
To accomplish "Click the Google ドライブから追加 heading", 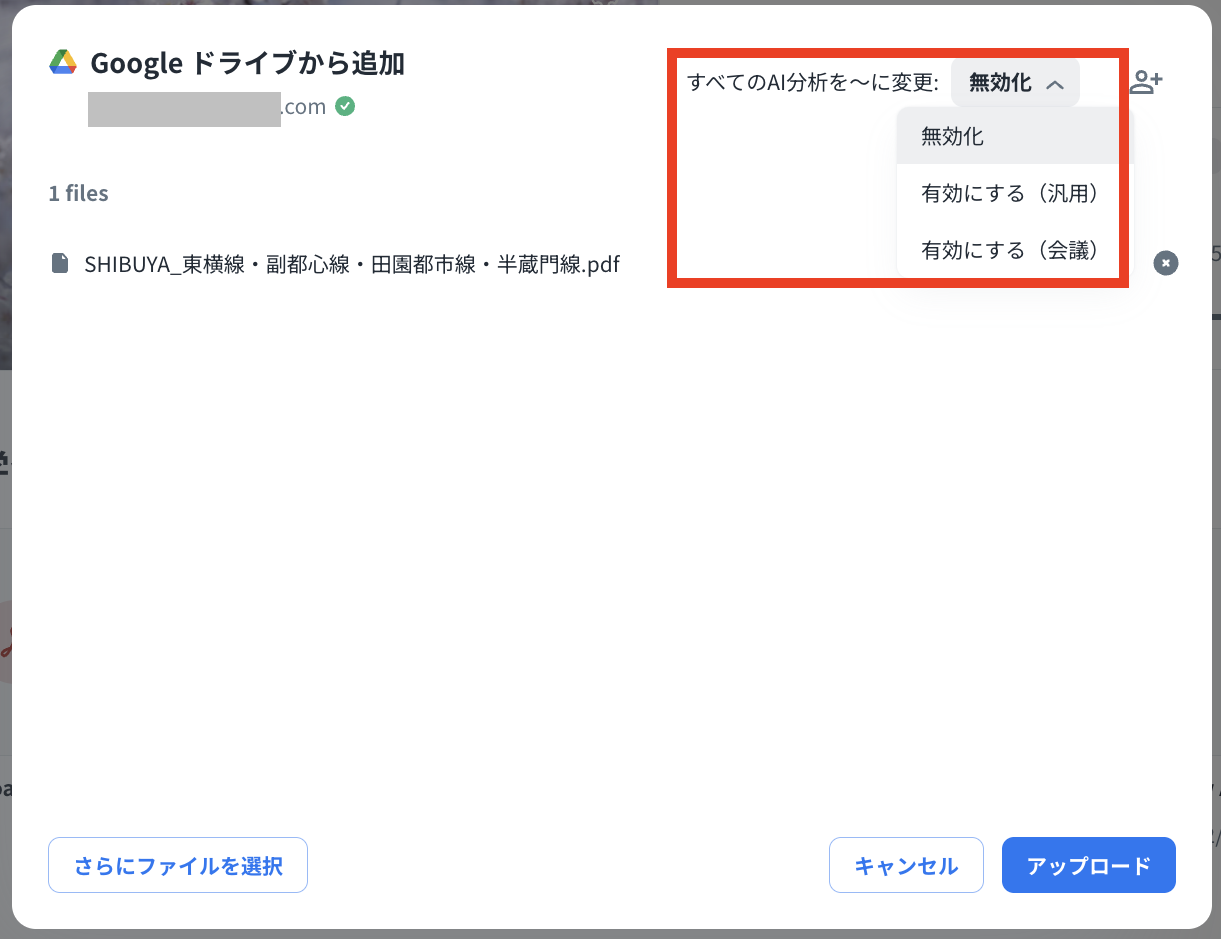I will tap(247, 63).
